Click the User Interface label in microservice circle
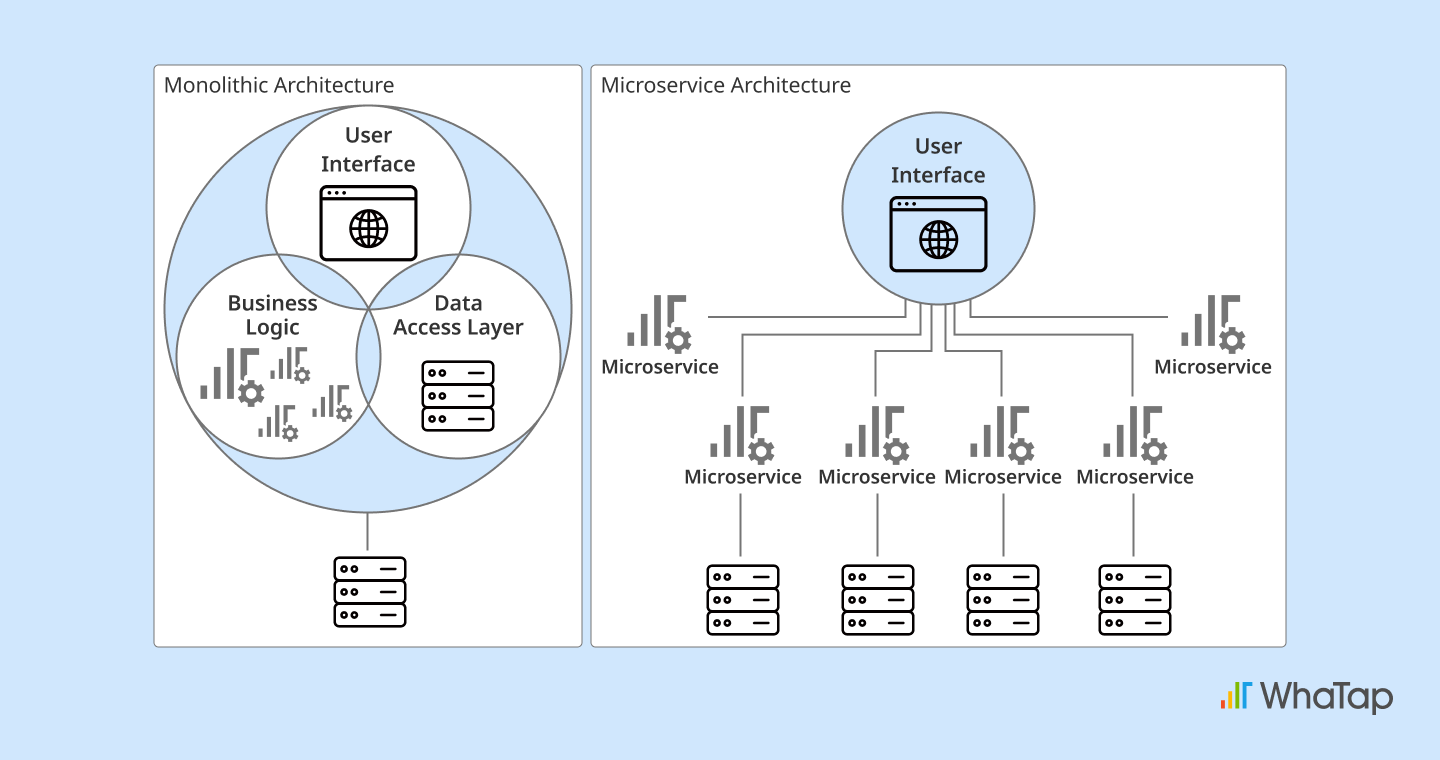The height and width of the screenshot is (760, 1440). click(x=938, y=161)
